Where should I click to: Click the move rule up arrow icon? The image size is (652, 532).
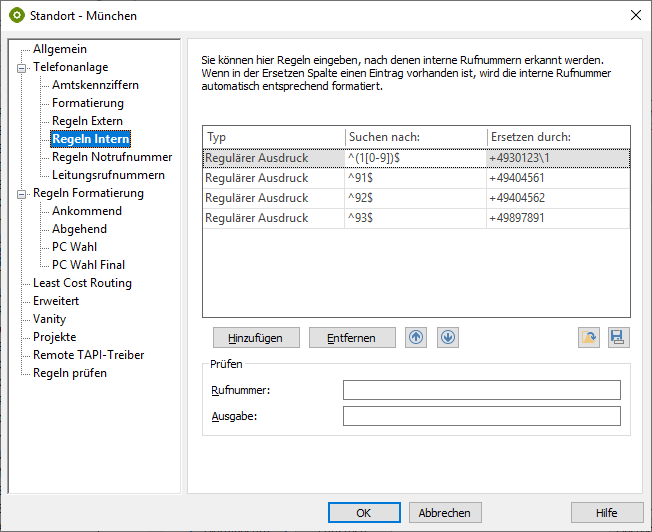[416, 337]
